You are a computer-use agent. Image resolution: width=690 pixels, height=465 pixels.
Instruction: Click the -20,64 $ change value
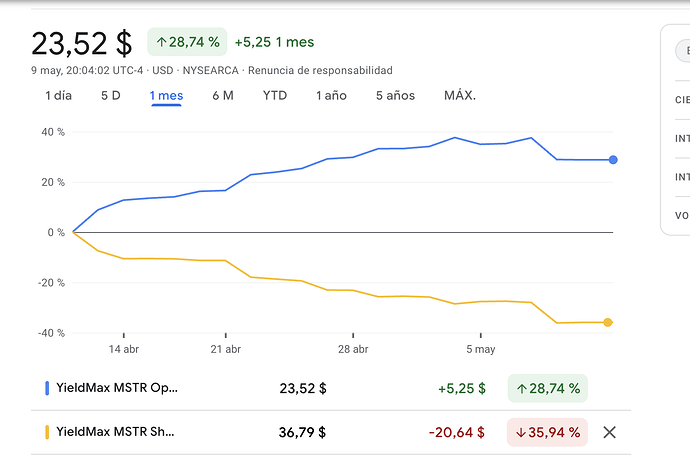point(457,432)
